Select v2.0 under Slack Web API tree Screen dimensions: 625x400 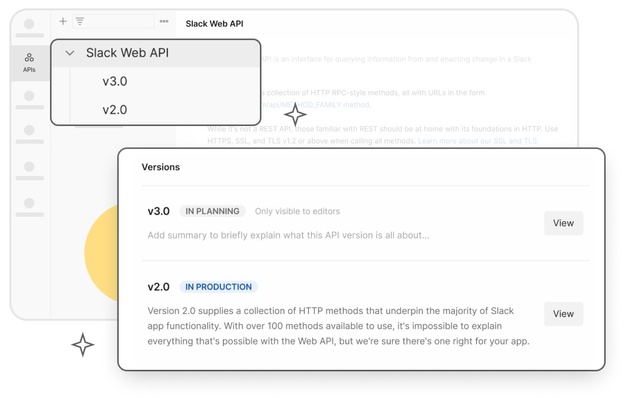point(115,110)
